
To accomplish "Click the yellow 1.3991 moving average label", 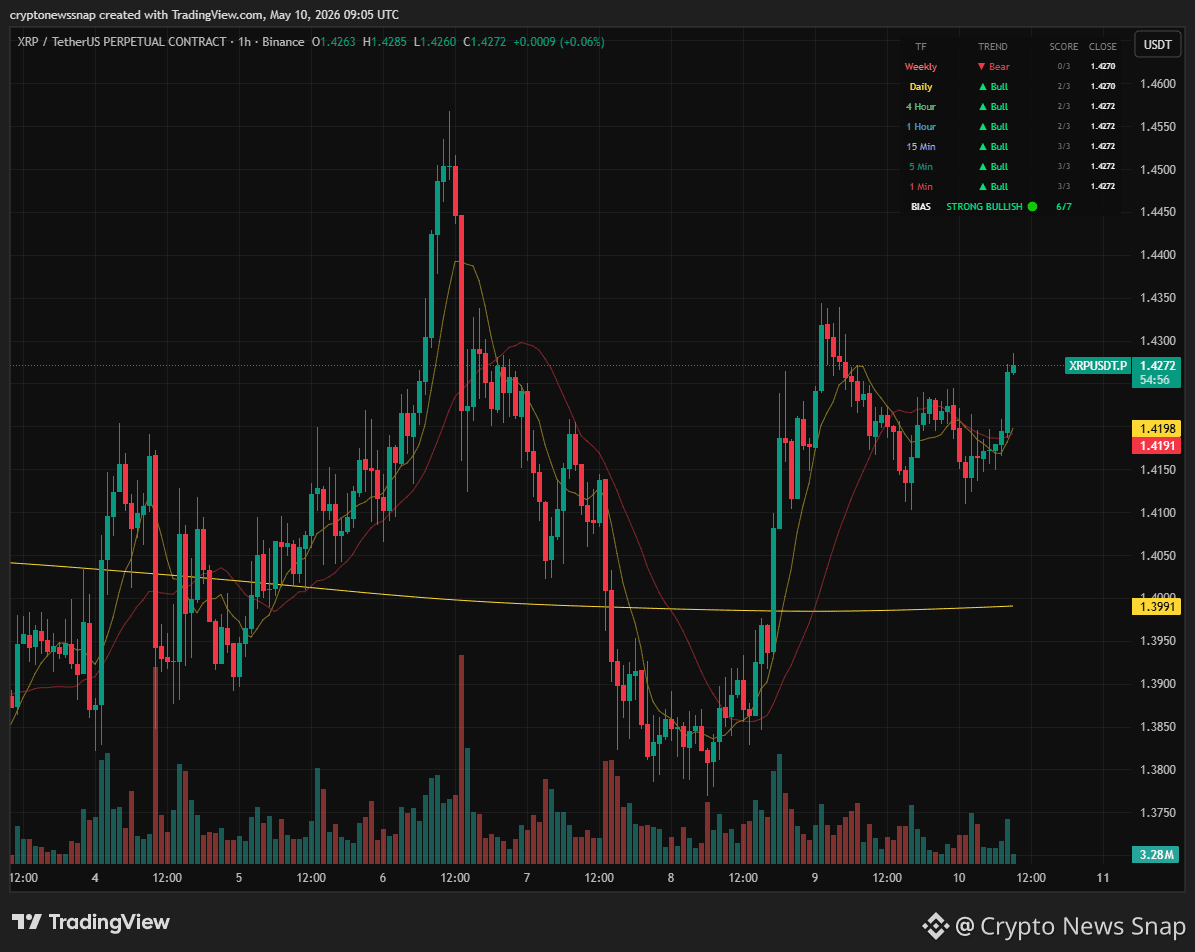I will pyautogui.click(x=1157, y=607).
